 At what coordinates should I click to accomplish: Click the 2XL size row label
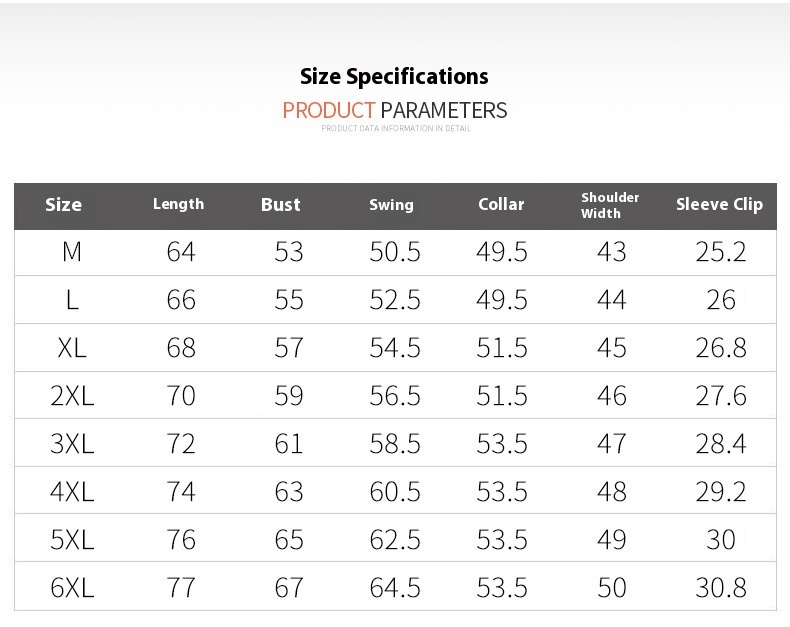tap(72, 396)
